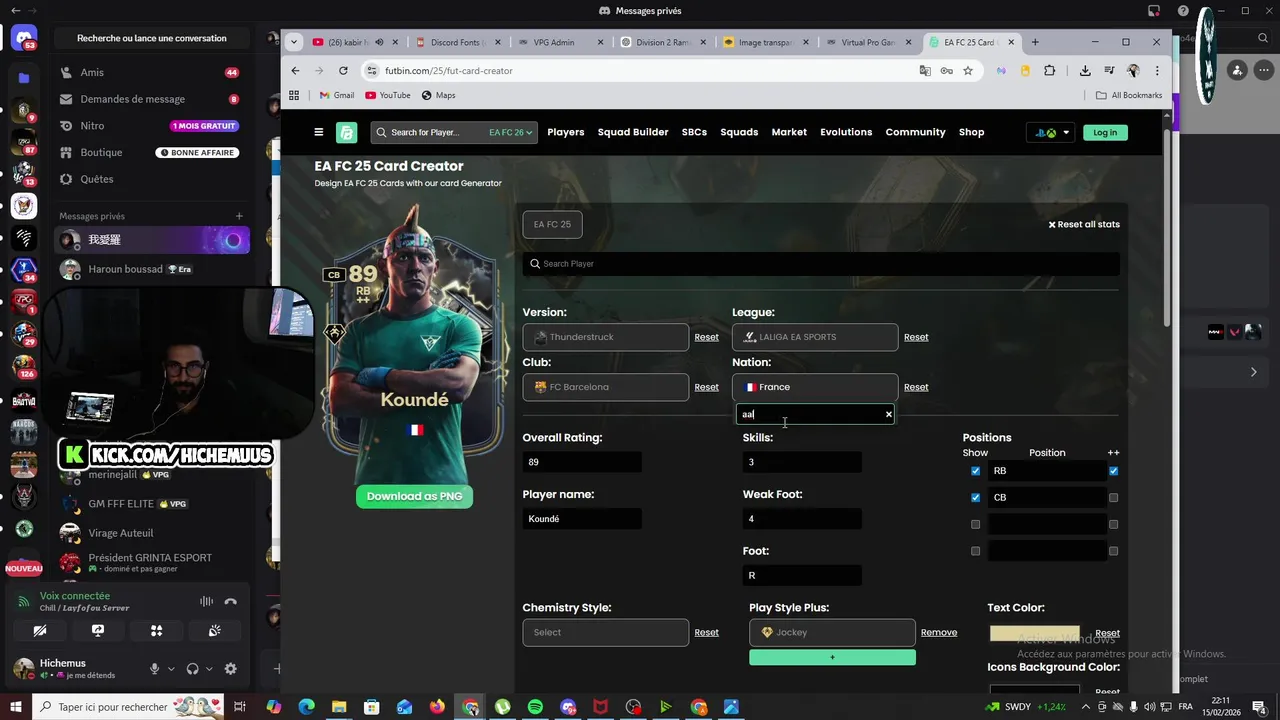
Task: Reset the Version field
Action: (706, 337)
